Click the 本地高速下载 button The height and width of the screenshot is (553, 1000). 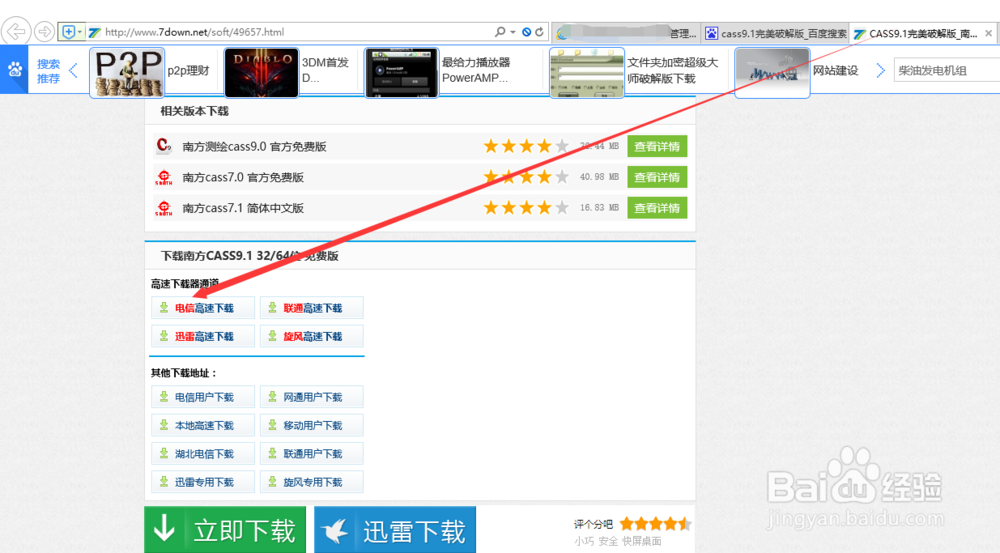[203, 425]
